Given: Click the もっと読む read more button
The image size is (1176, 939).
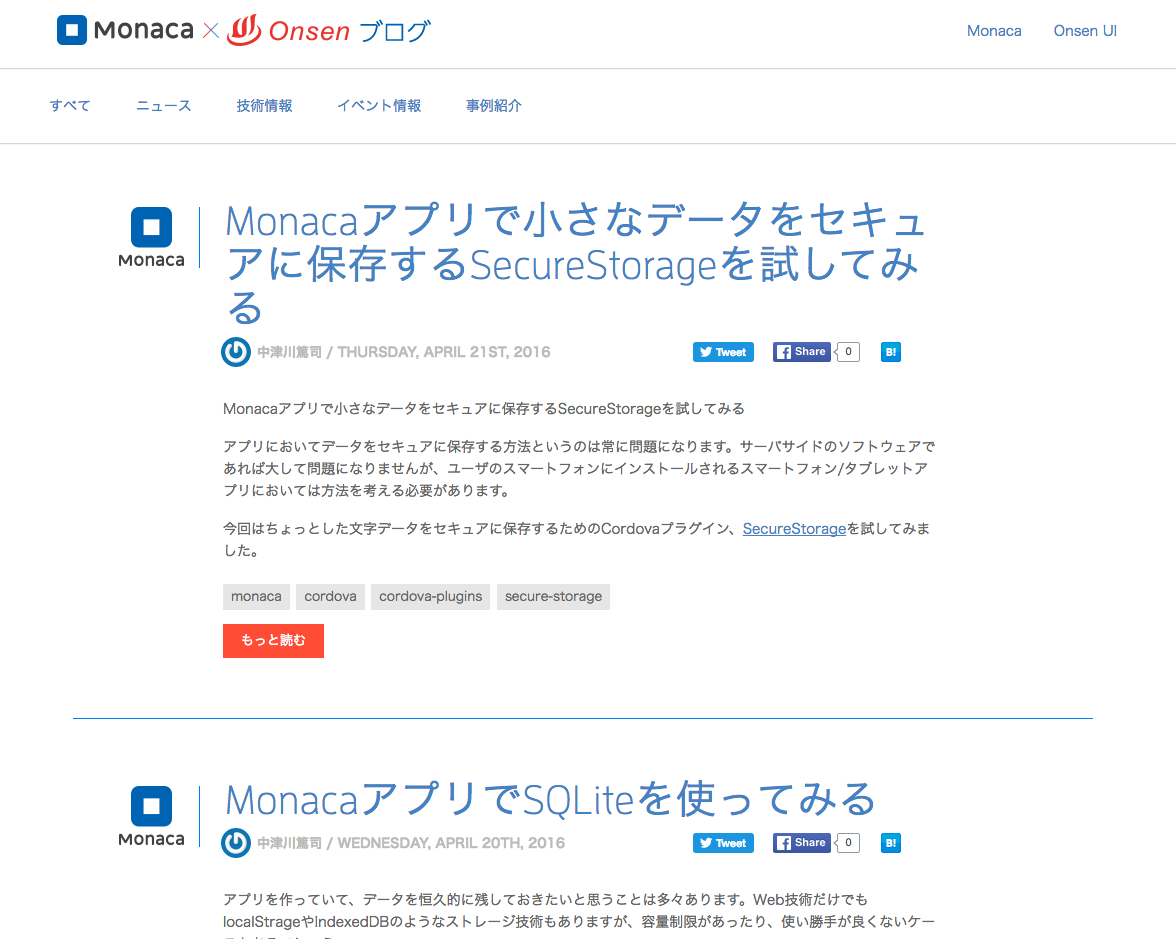Looking at the screenshot, I should pos(273,641).
